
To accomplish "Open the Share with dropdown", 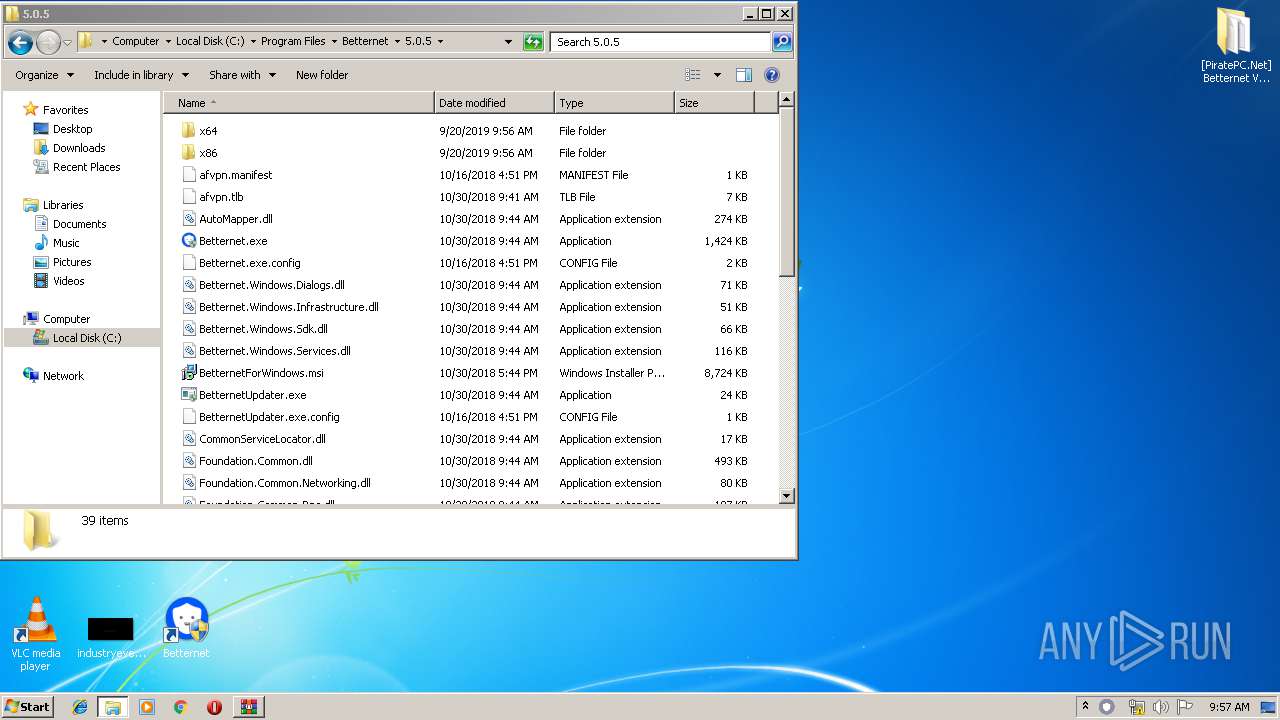I will 242,75.
